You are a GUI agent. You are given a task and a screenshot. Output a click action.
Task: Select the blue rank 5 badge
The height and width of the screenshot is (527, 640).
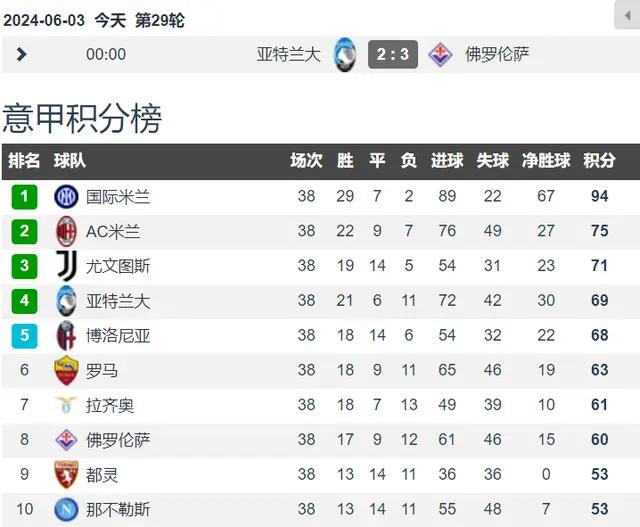click(x=24, y=336)
